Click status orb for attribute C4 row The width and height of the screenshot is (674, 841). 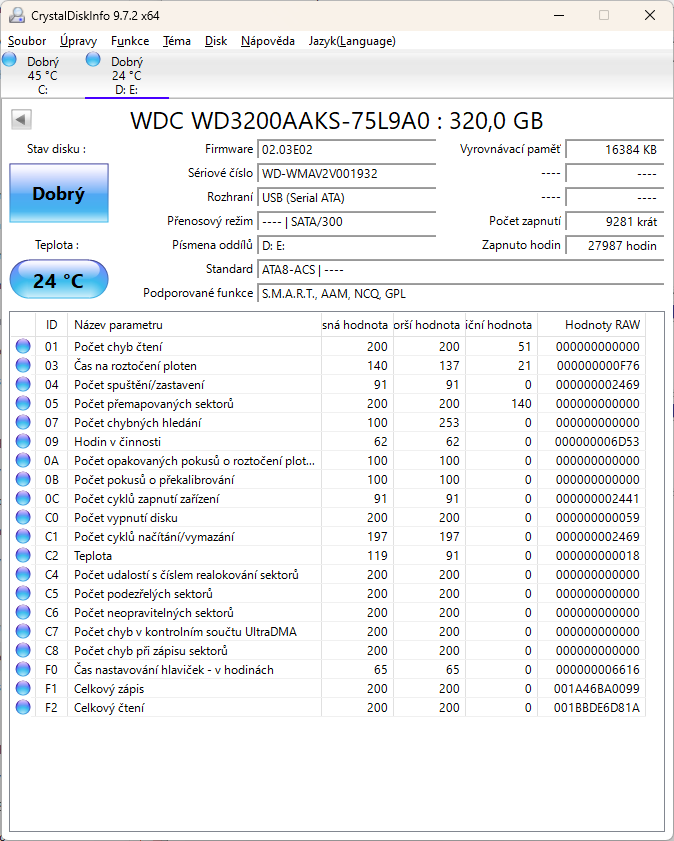pyautogui.click(x=23, y=574)
